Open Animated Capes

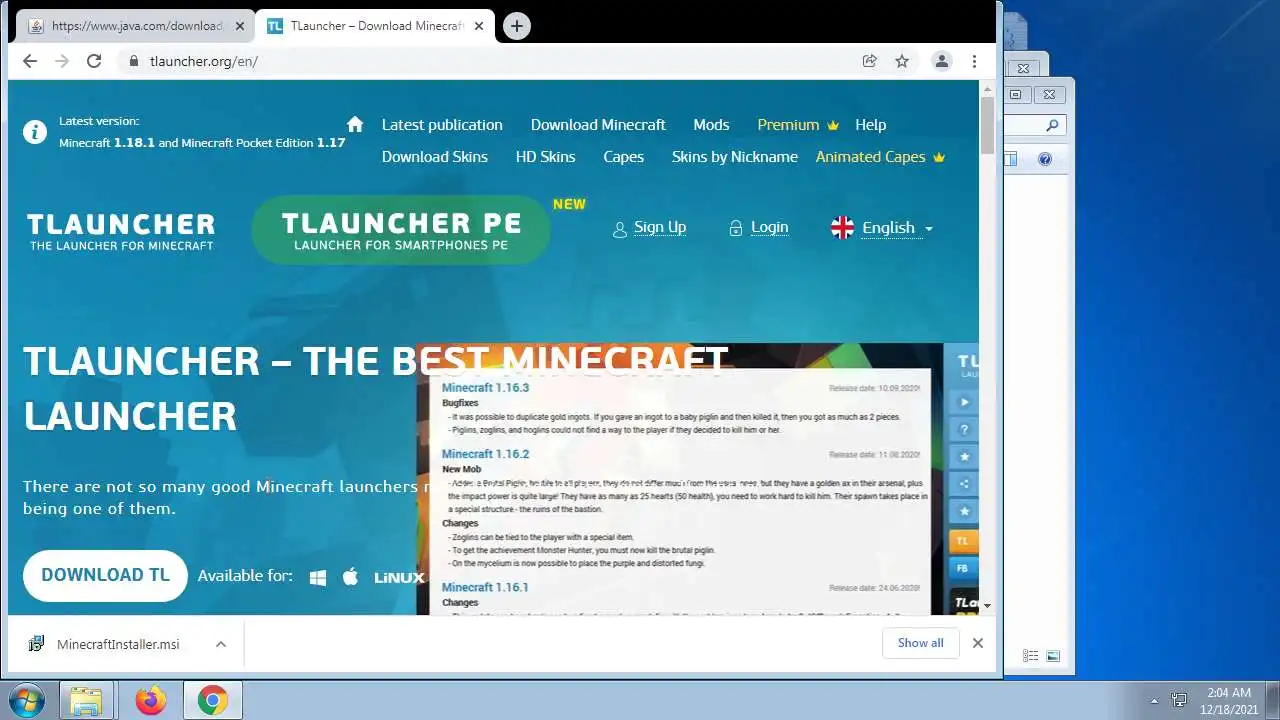click(871, 157)
